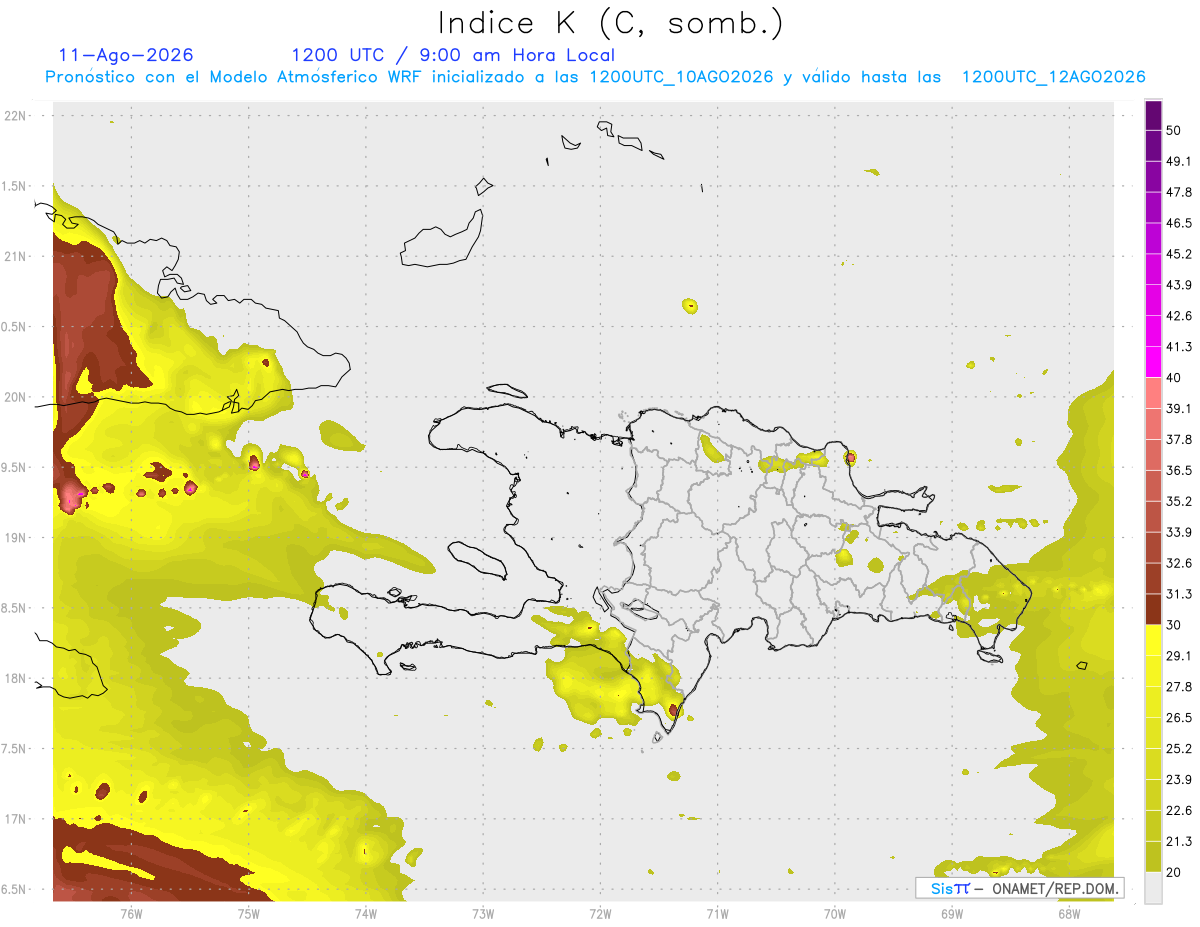Viewport: 1200px width, 927px height.
Task: Click the colorbar value "41.3"
Action: [1179, 347]
